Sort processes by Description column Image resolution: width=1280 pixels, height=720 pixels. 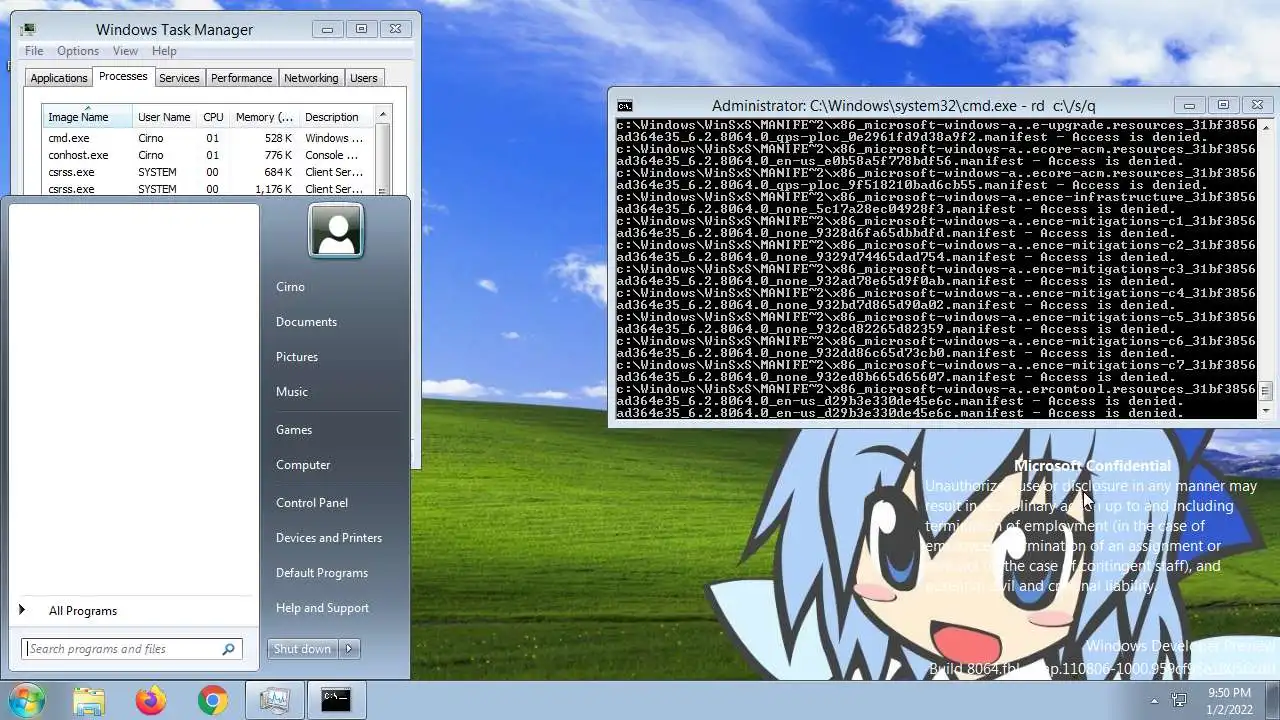[x=336, y=117]
